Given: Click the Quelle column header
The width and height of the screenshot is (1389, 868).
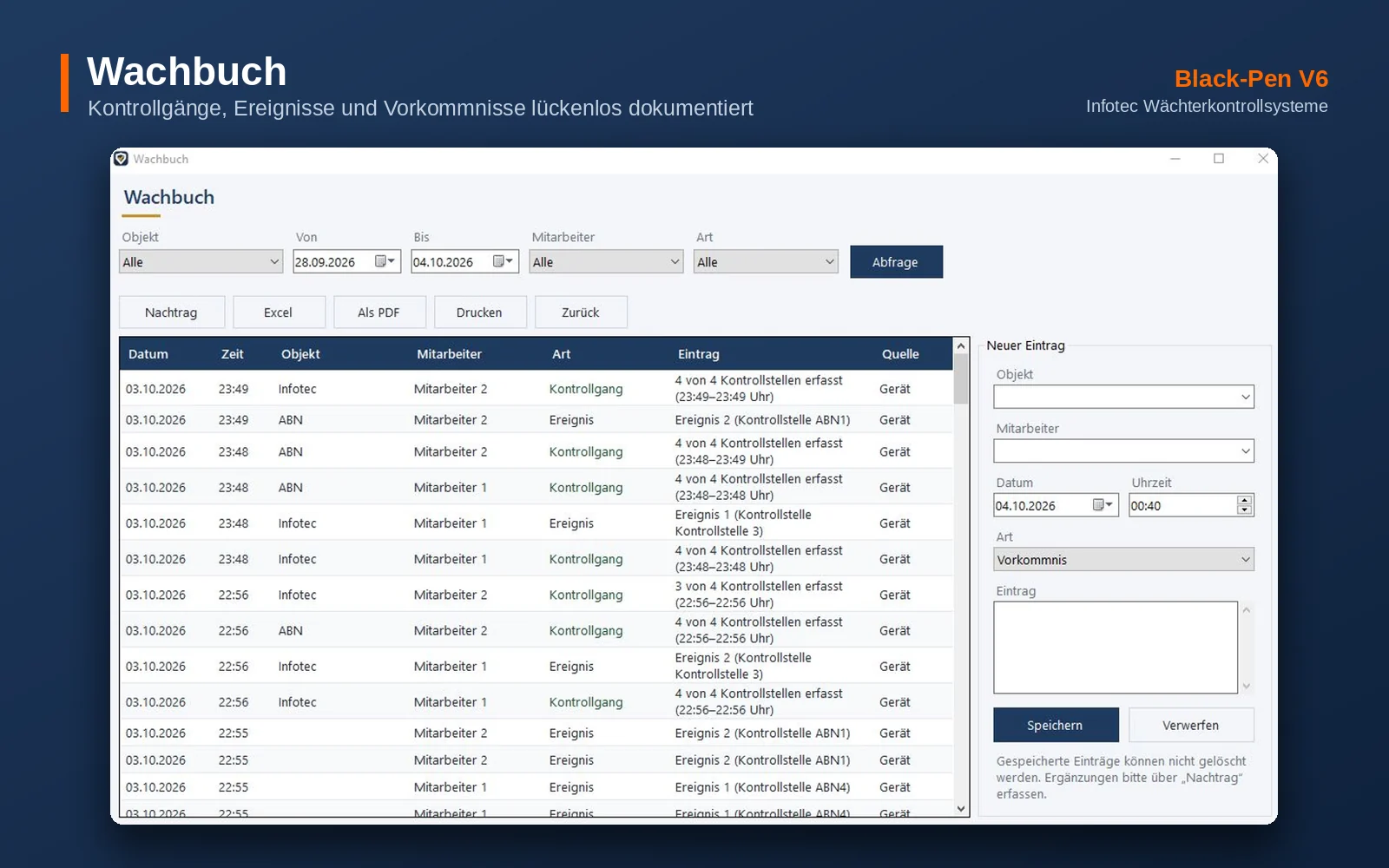Looking at the screenshot, I should (x=900, y=354).
